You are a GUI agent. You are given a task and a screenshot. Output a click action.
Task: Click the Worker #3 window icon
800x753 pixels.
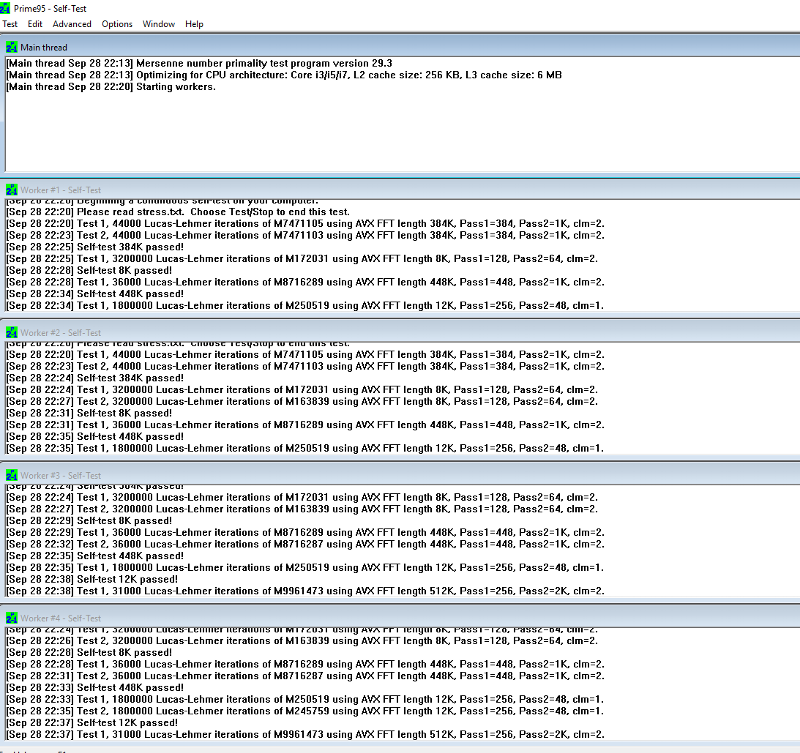[x=12, y=475]
